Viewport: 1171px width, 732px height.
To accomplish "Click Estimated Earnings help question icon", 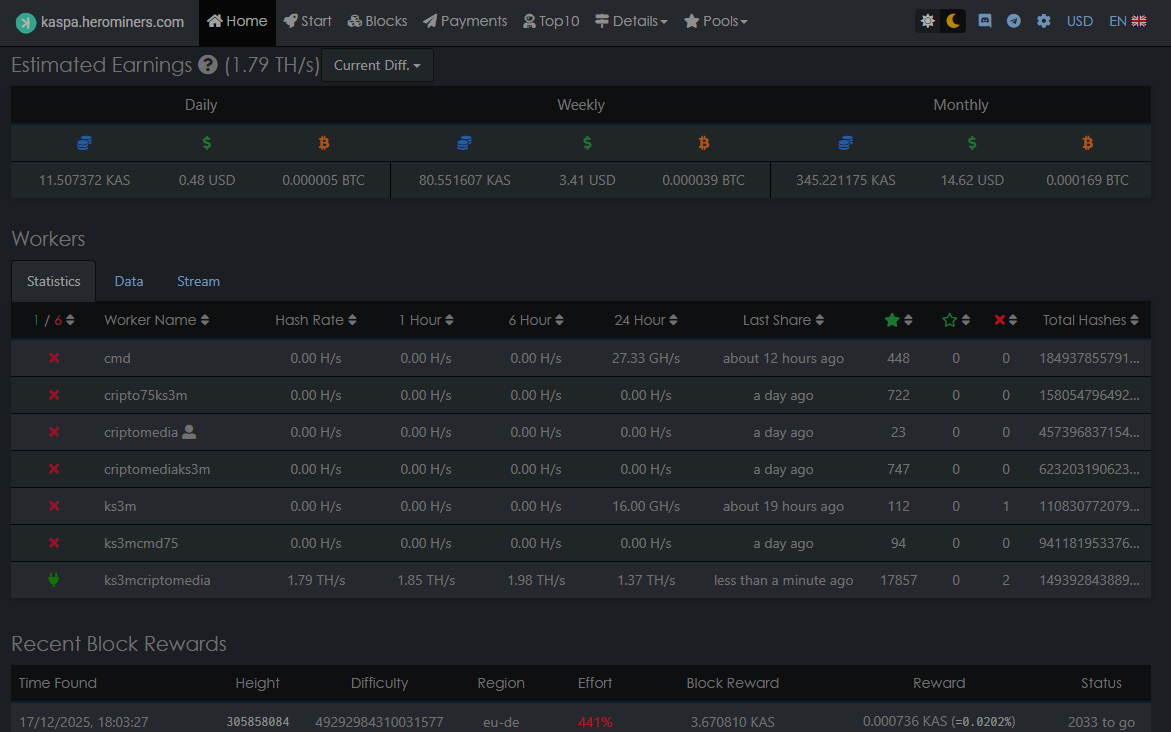I will click(208, 65).
